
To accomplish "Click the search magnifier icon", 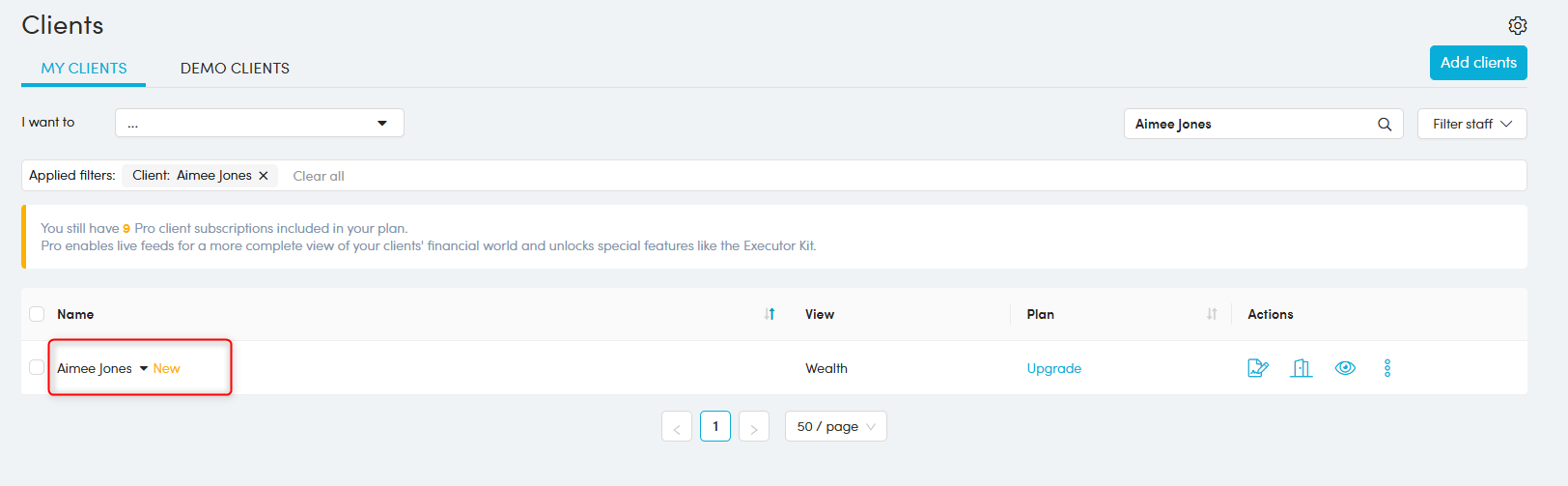I will pos(1385,124).
